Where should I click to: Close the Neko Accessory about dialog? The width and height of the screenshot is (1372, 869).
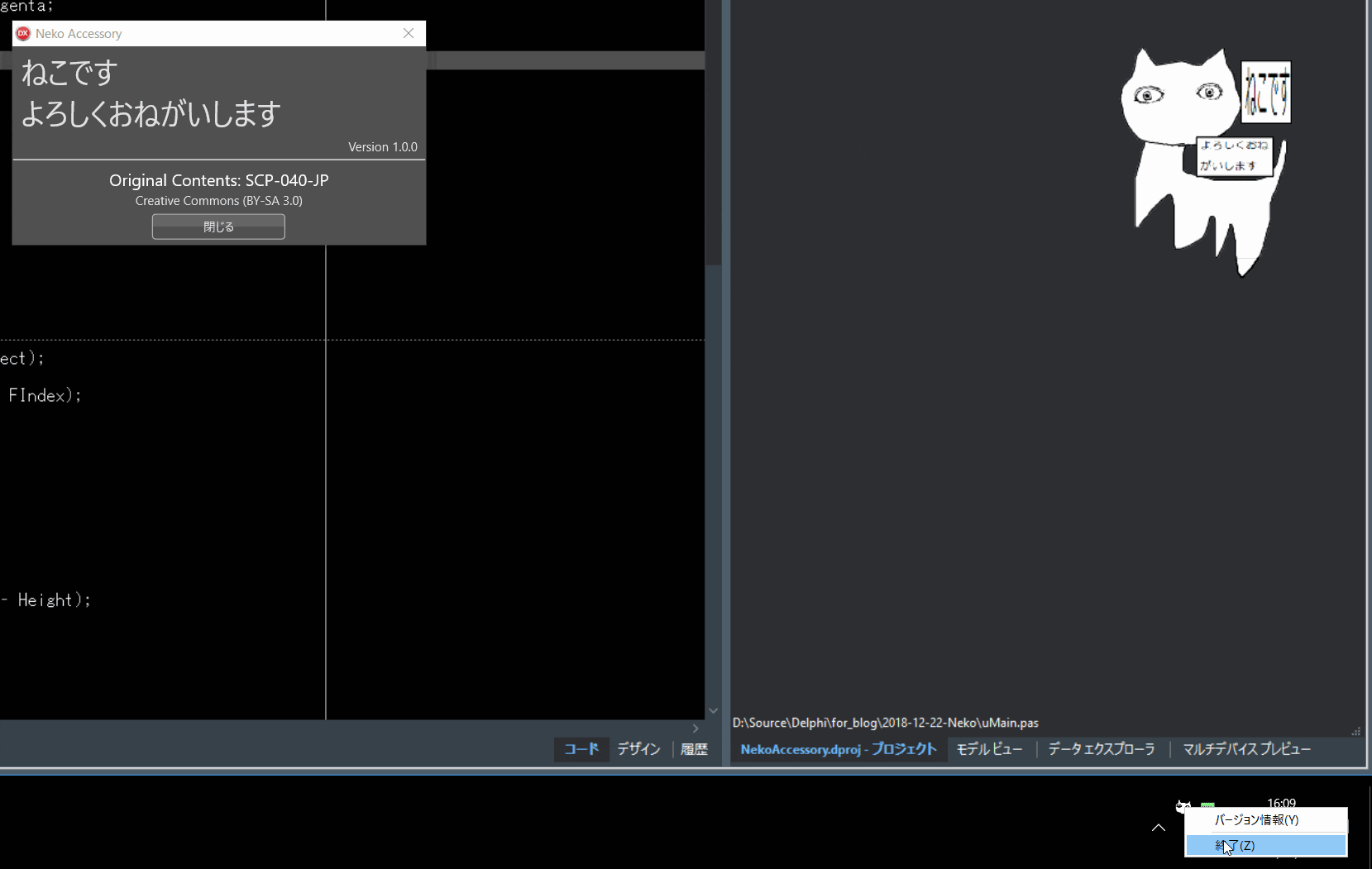pos(409,33)
